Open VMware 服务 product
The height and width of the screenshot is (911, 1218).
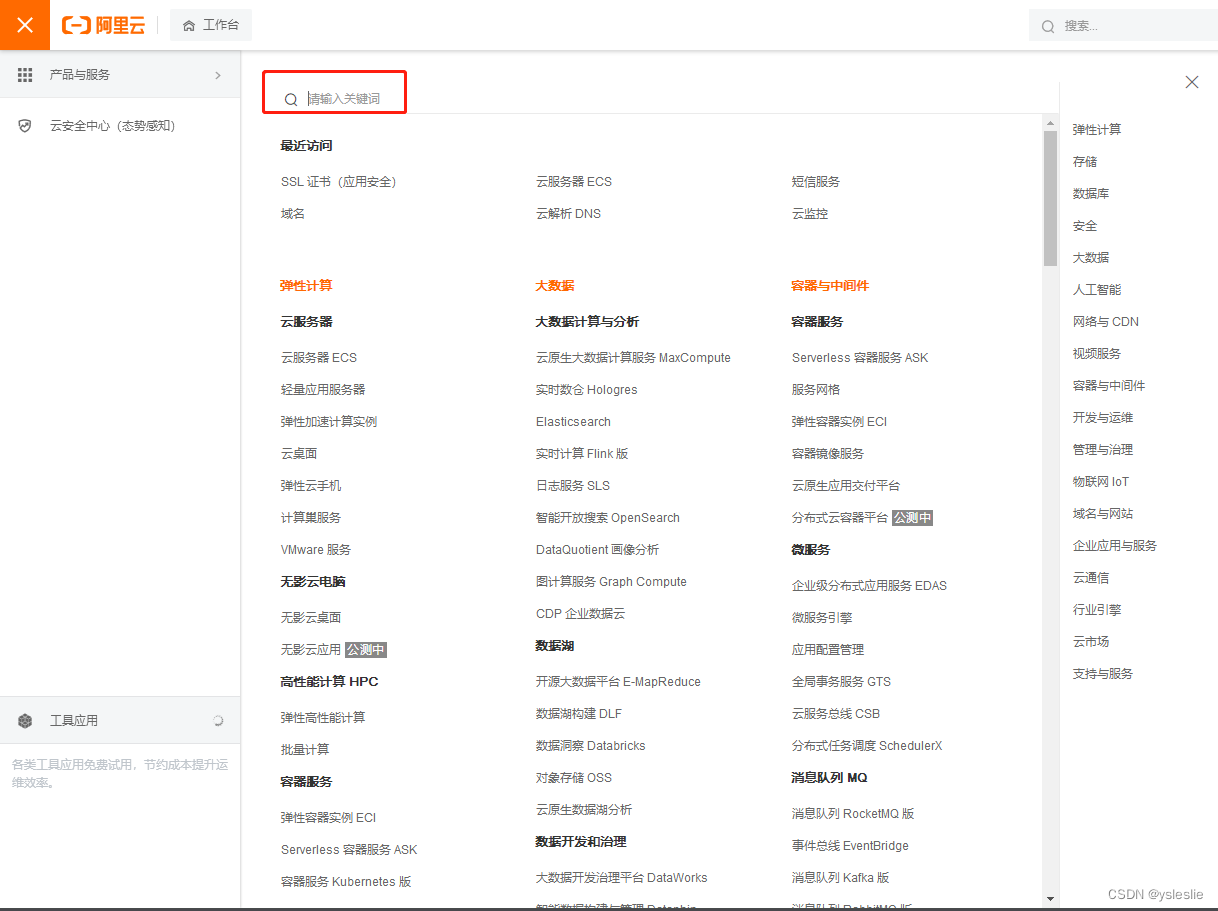[316, 550]
